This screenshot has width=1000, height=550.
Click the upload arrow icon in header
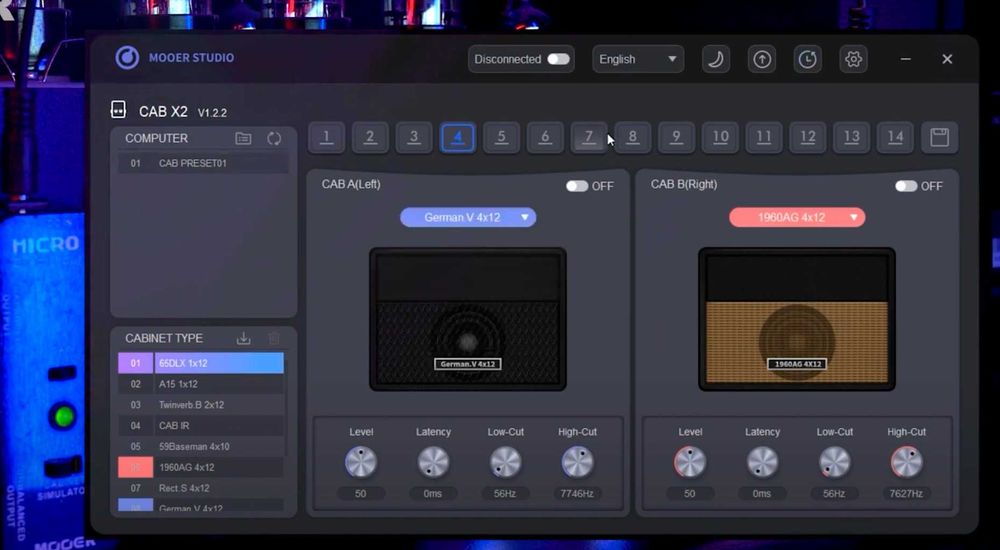[761, 59]
